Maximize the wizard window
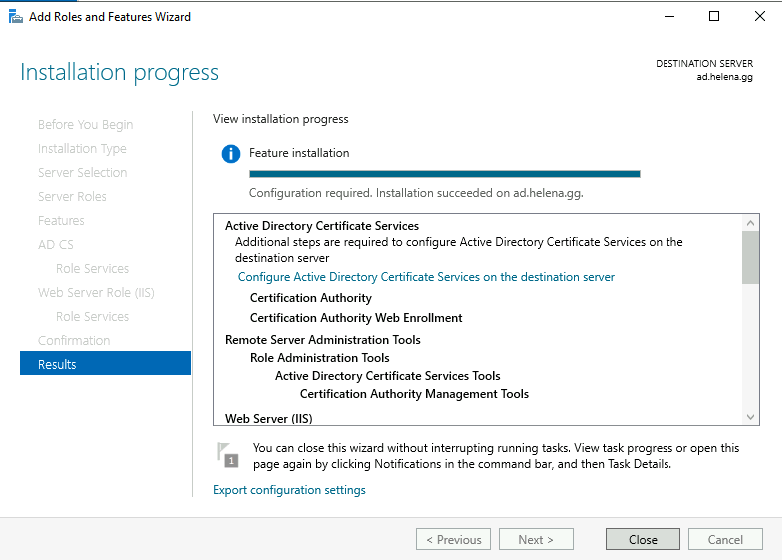 [713, 16]
